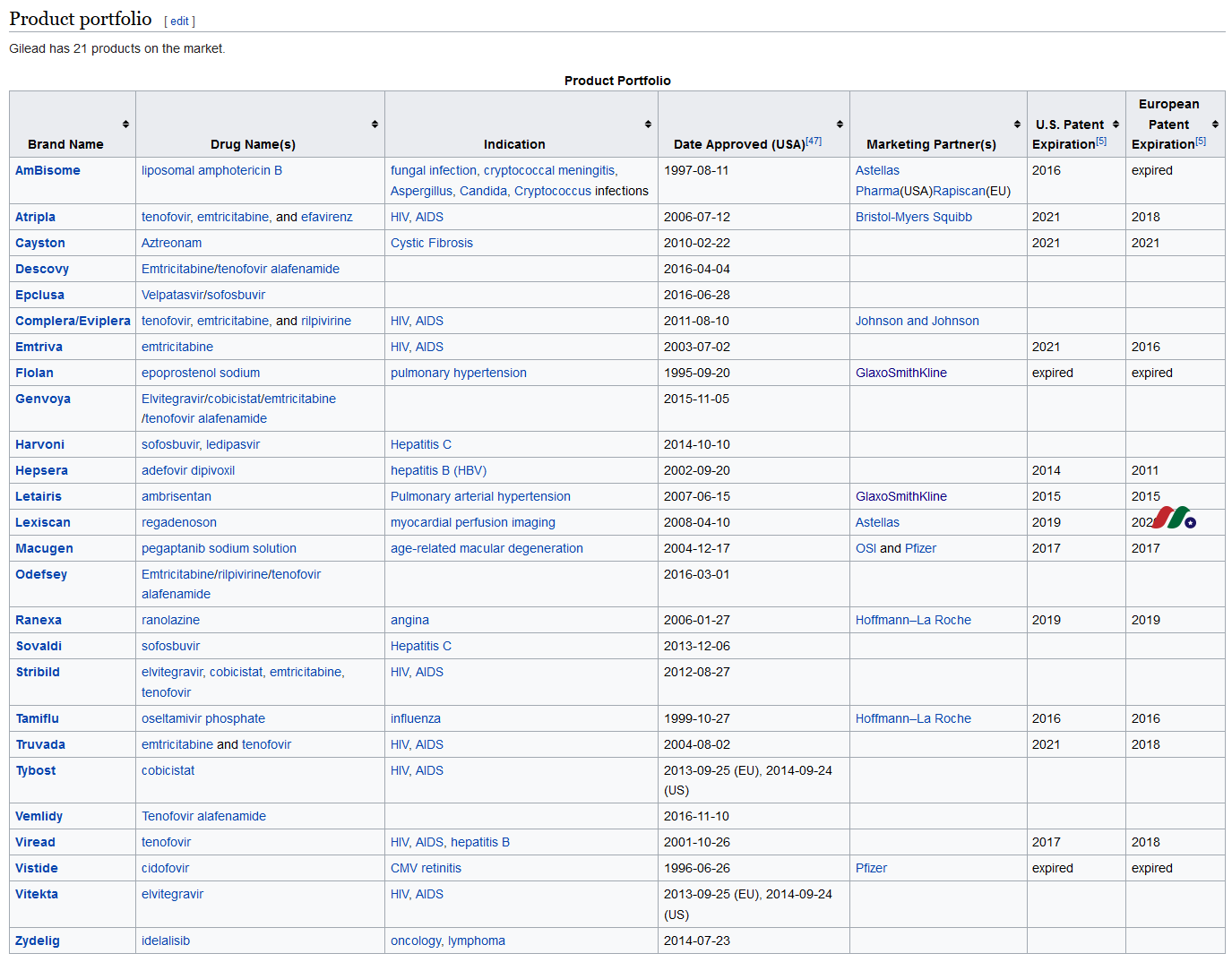Follow the adefovir dipivoxil link

[188, 470]
